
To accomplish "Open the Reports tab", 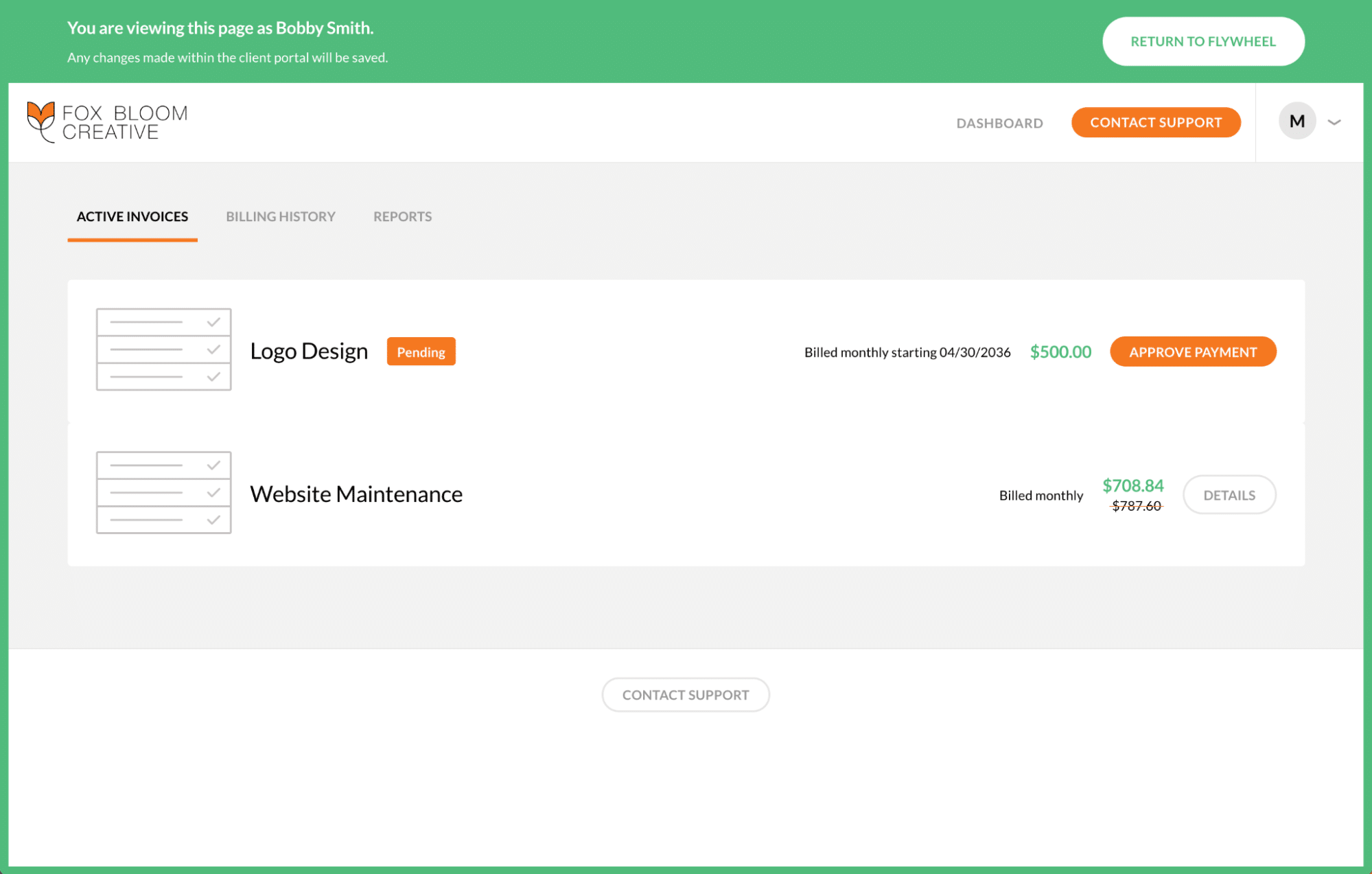I will click(x=402, y=216).
